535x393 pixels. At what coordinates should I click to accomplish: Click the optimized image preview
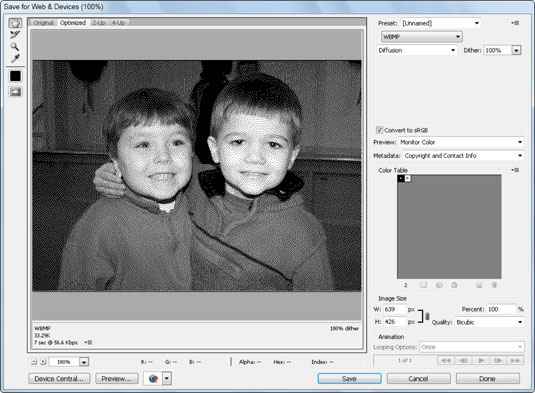(197, 176)
